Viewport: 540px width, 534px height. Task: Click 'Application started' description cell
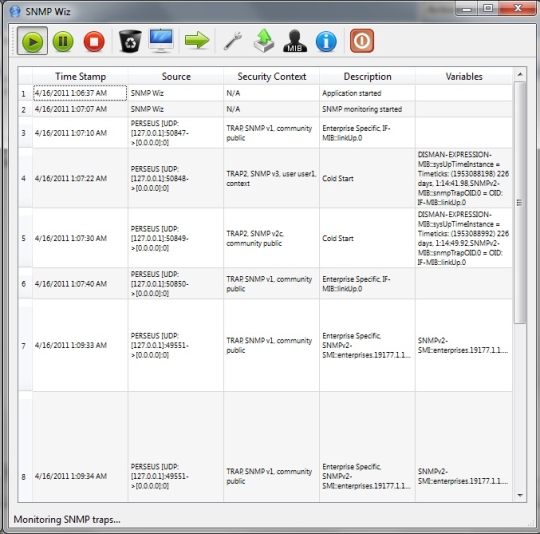[367, 93]
